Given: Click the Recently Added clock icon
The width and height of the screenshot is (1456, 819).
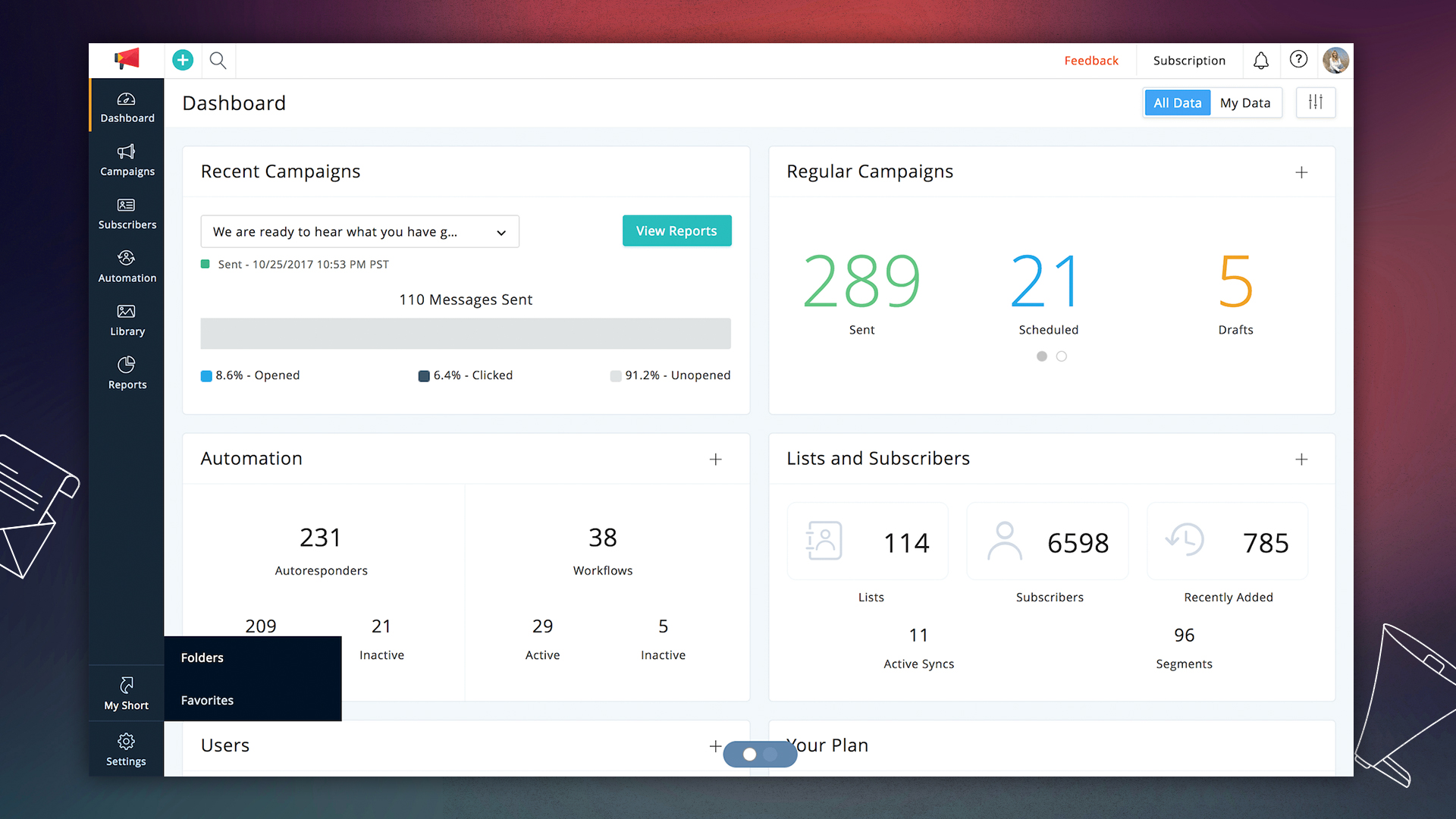Looking at the screenshot, I should [x=1185, y=539].
